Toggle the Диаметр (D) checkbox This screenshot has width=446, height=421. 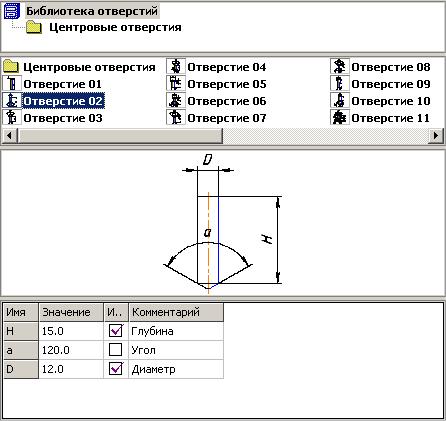pyautogui.click(x=116, y=369)
